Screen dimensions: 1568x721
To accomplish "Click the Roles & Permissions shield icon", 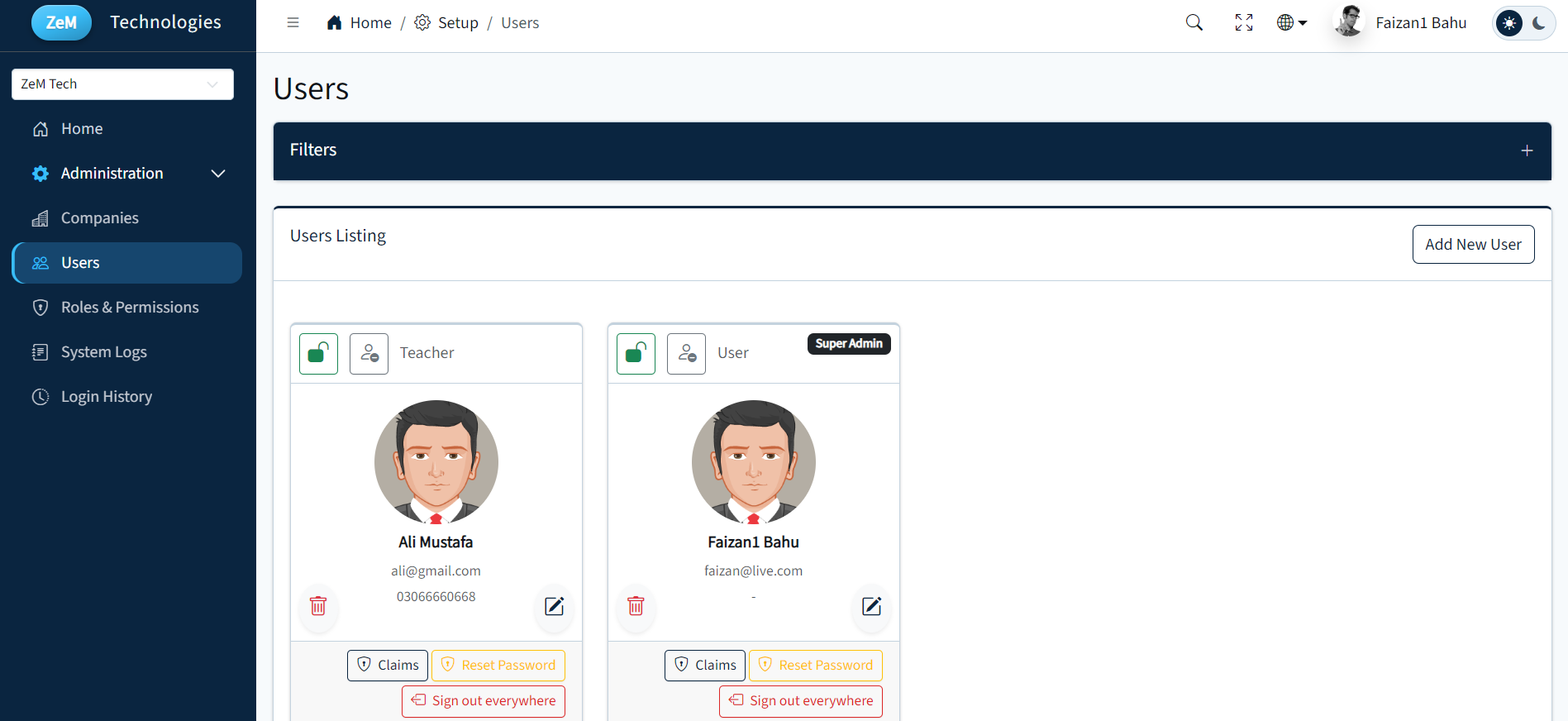I will point(40,308).
